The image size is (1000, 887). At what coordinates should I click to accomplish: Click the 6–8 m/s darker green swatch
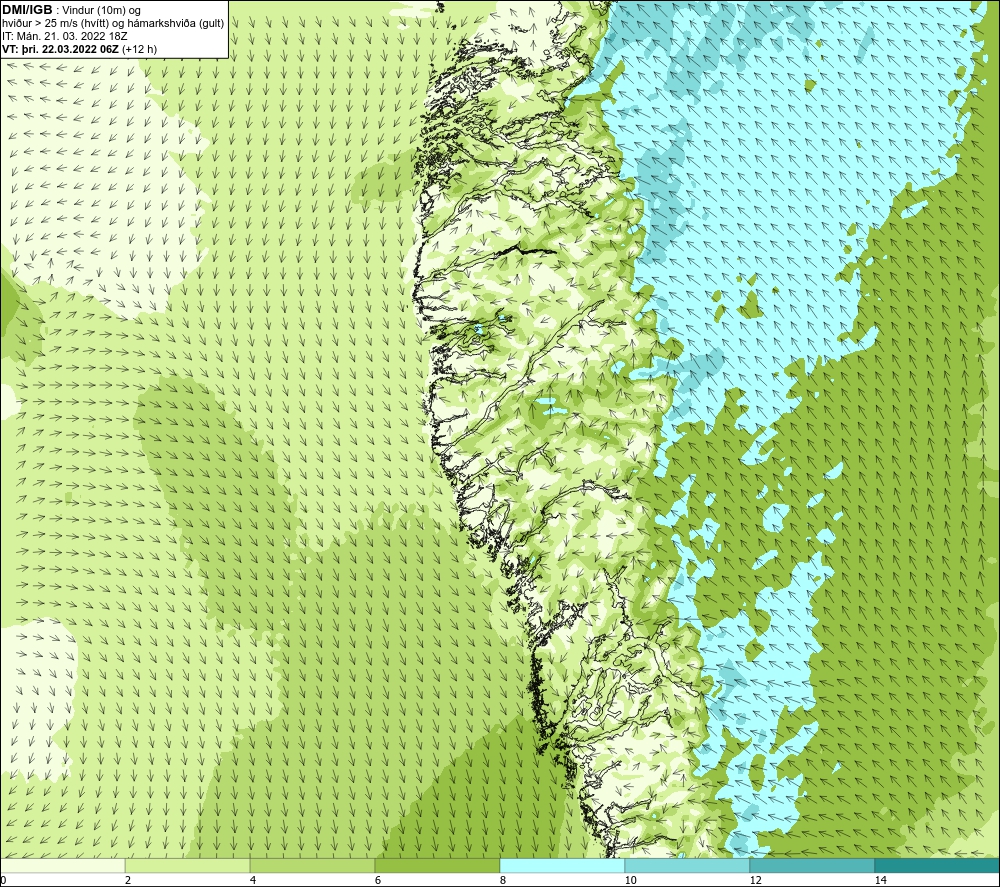pyautogui.click(x=438, y=866)
